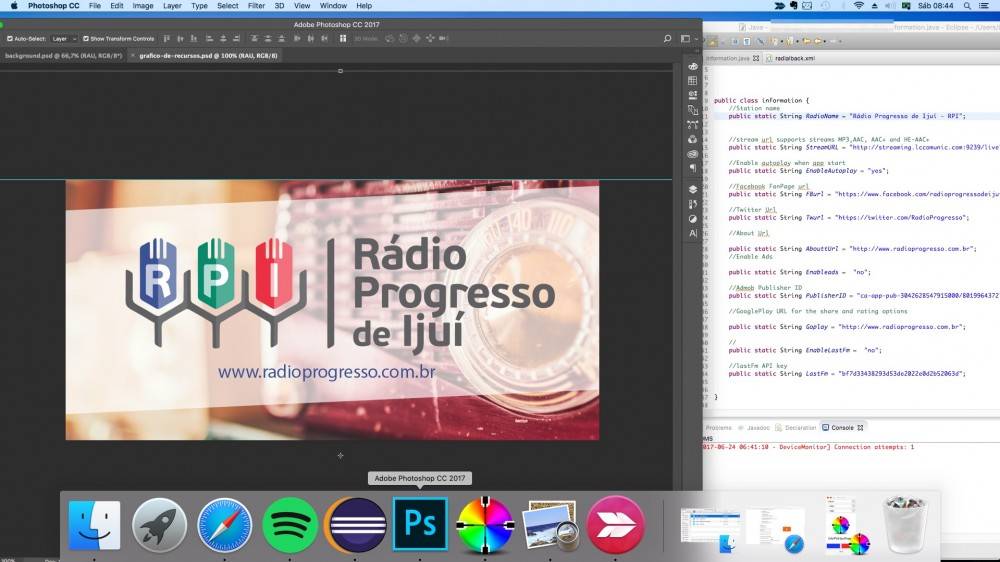The height and width of the screenshot is (562, 1000).
Task: Open the Window menu
Action: pos(333,6)
